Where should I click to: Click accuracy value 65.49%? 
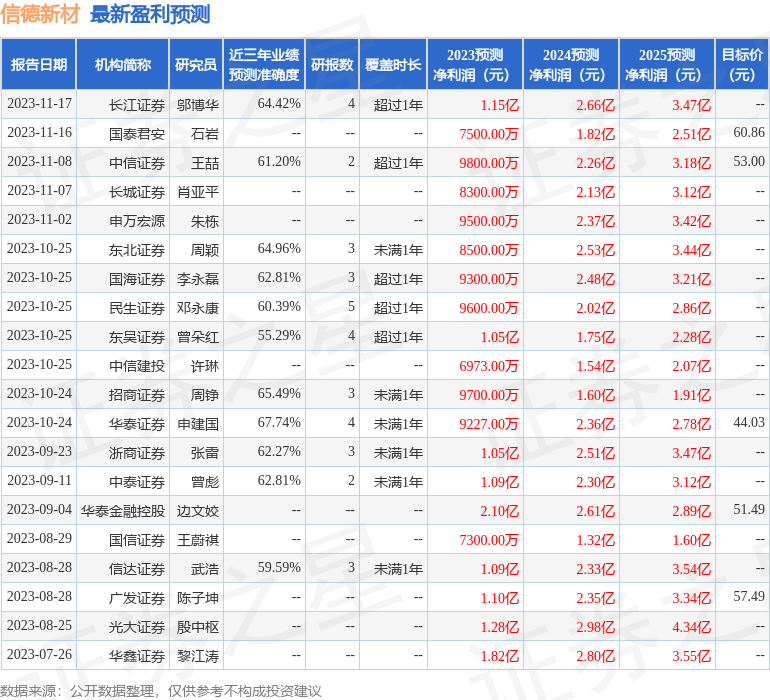point(279,393)
